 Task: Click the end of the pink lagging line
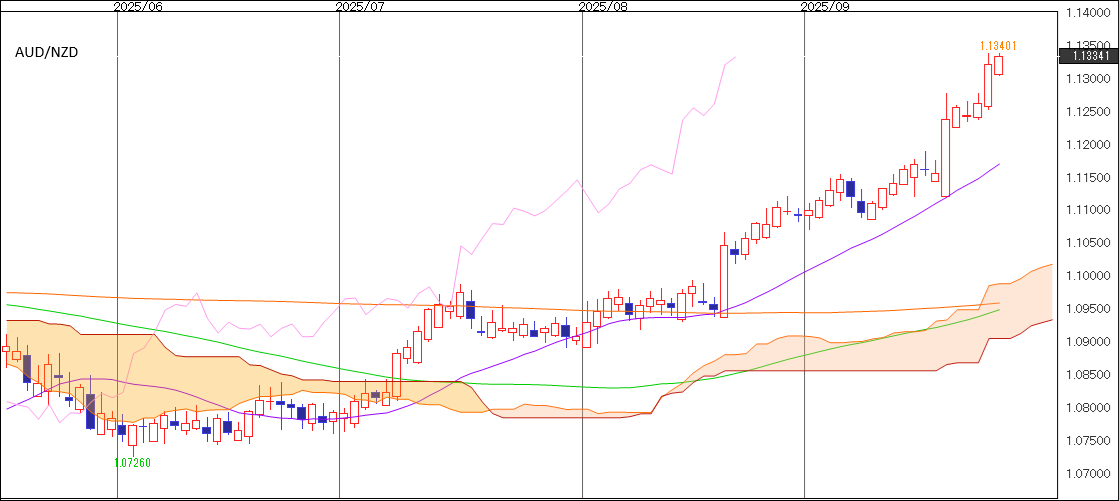click(735, 58)
